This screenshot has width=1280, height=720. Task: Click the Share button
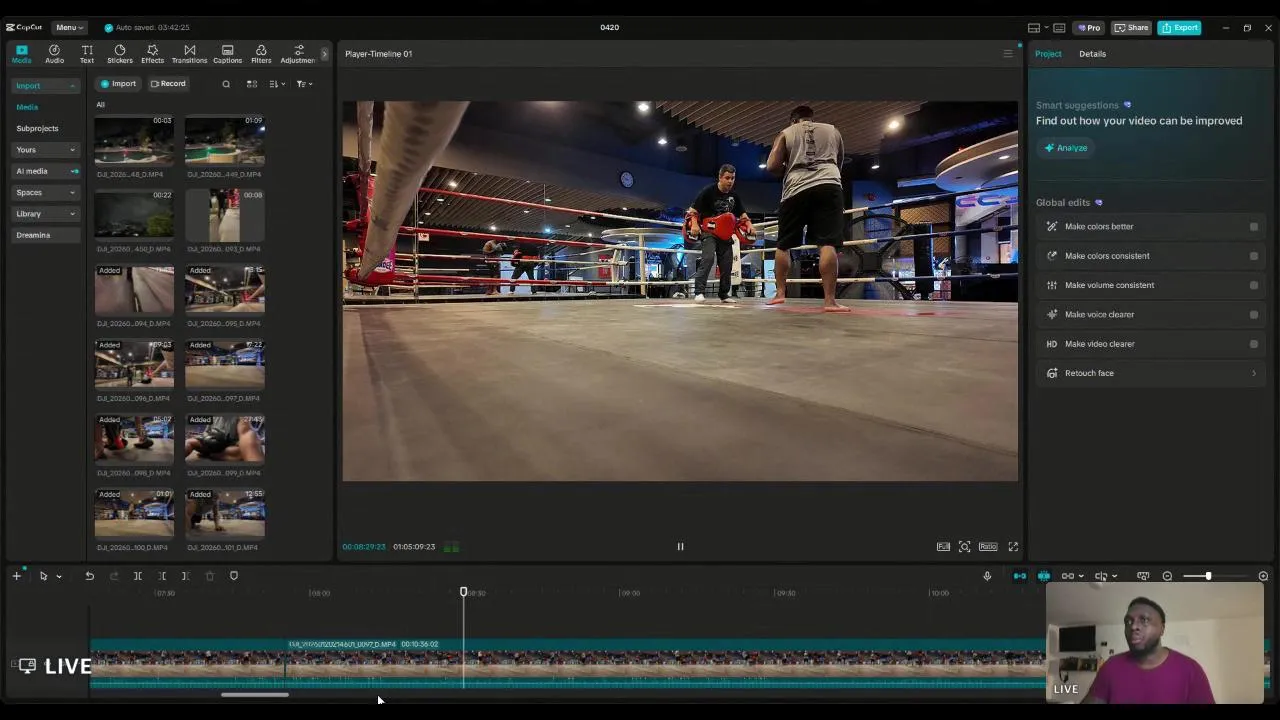(1132, 28)
